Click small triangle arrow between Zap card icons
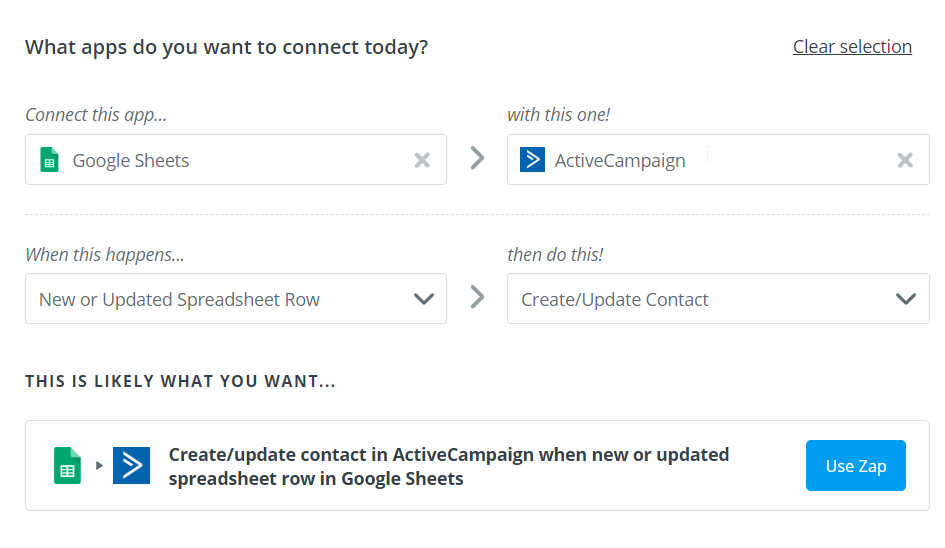The width and height of the screenshot is (945, 548). click(x=99, y=466)
